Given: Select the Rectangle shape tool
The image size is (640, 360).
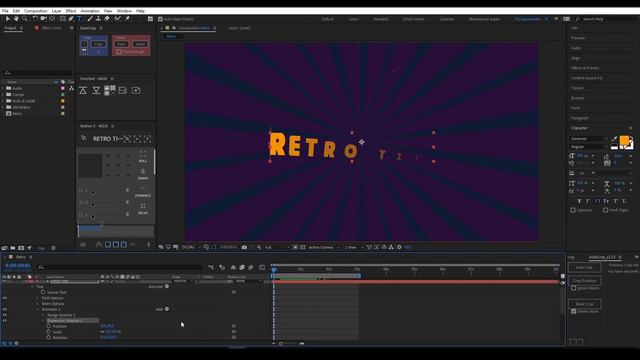Looking at the screenshot, I should click(x=62, y=19).
